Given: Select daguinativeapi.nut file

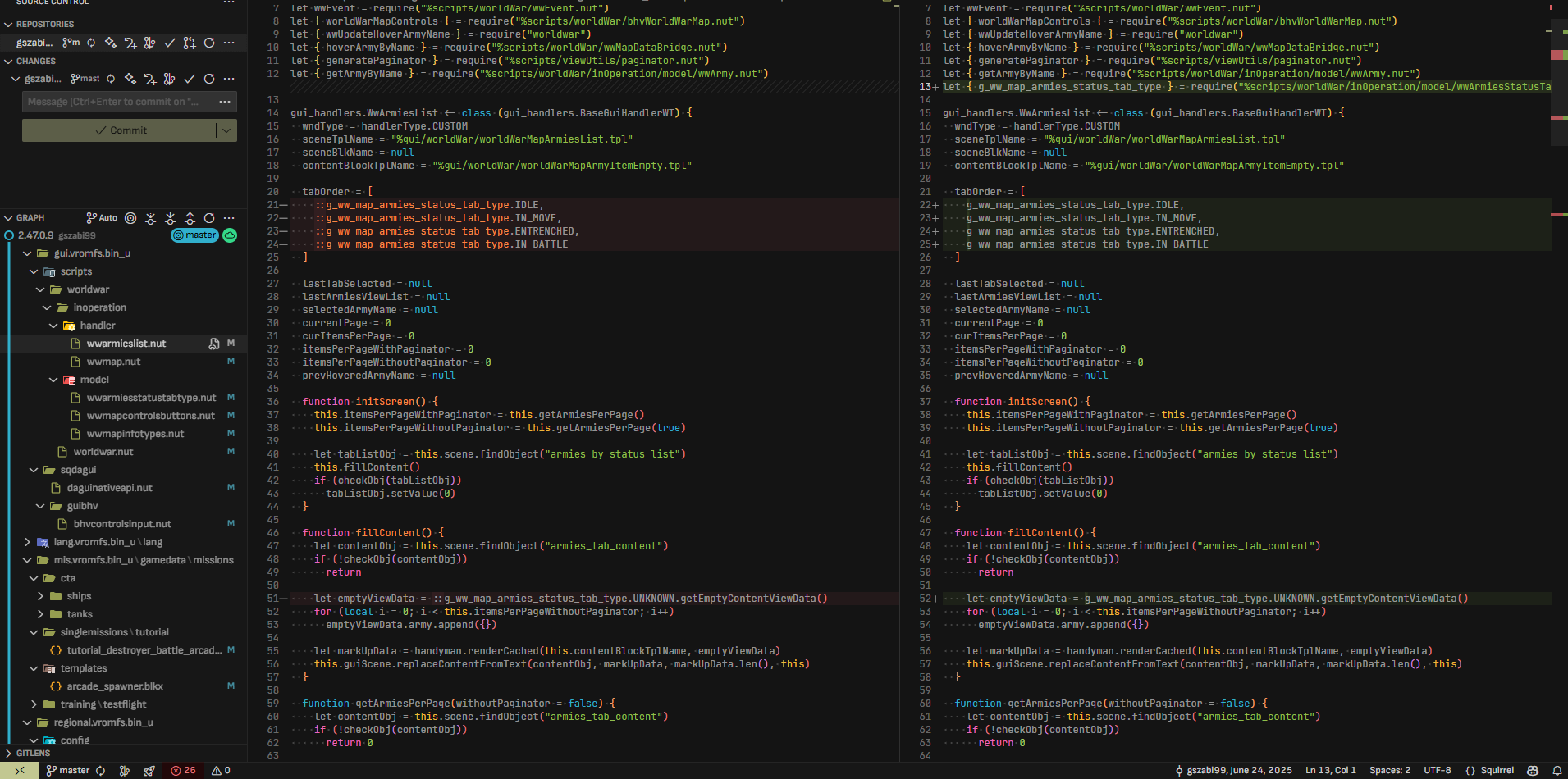Looking at the screenshot, I should (110, 488).
